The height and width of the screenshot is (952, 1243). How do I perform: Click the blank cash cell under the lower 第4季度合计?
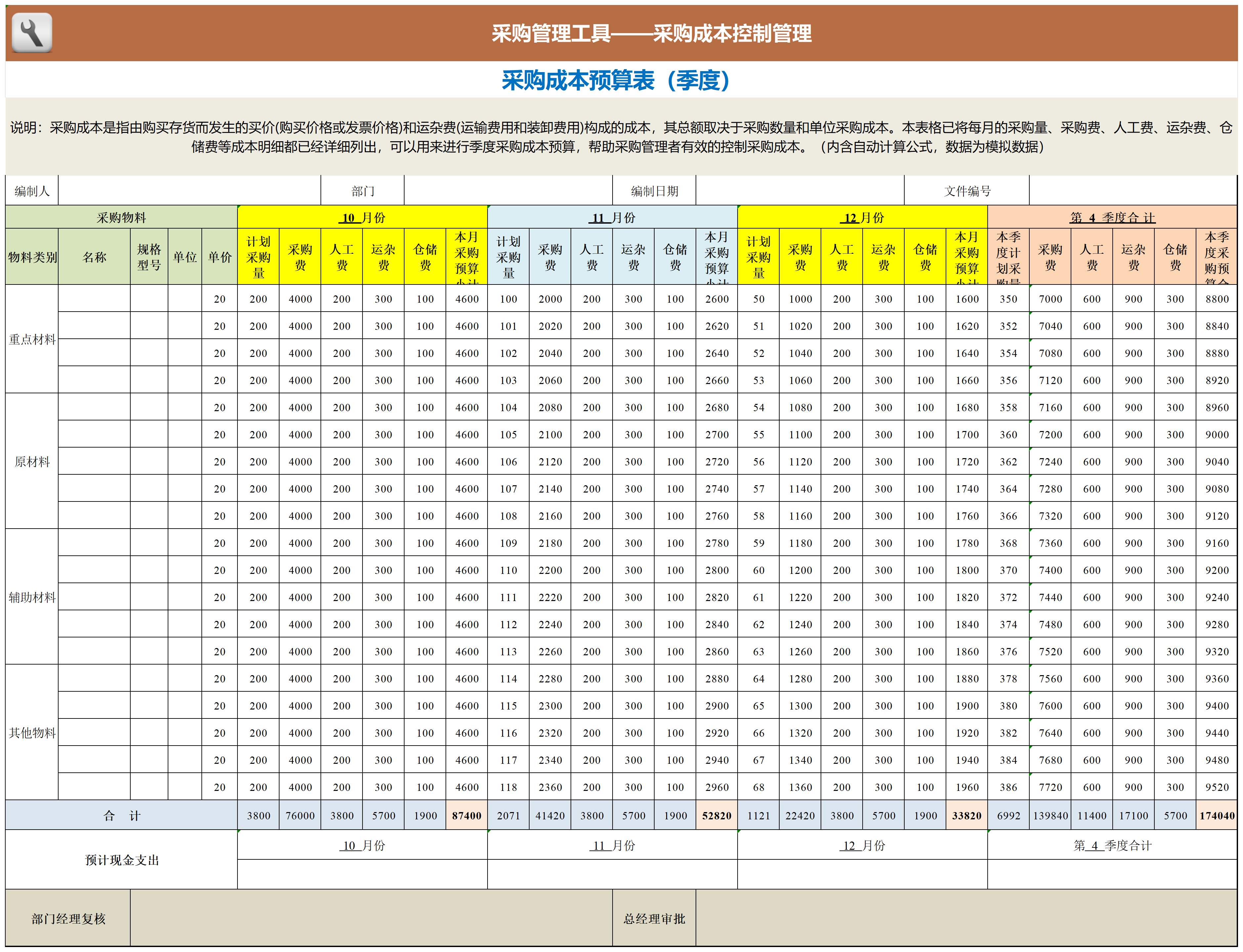[1112, 874]
